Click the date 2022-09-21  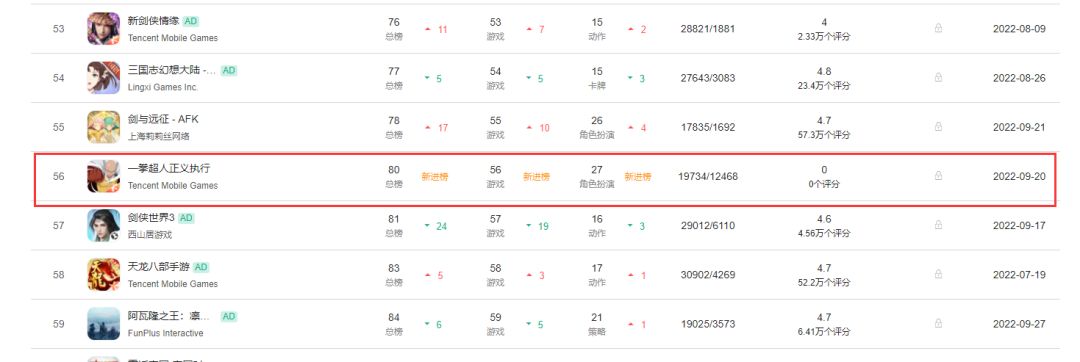click(x=1019, y=127)
